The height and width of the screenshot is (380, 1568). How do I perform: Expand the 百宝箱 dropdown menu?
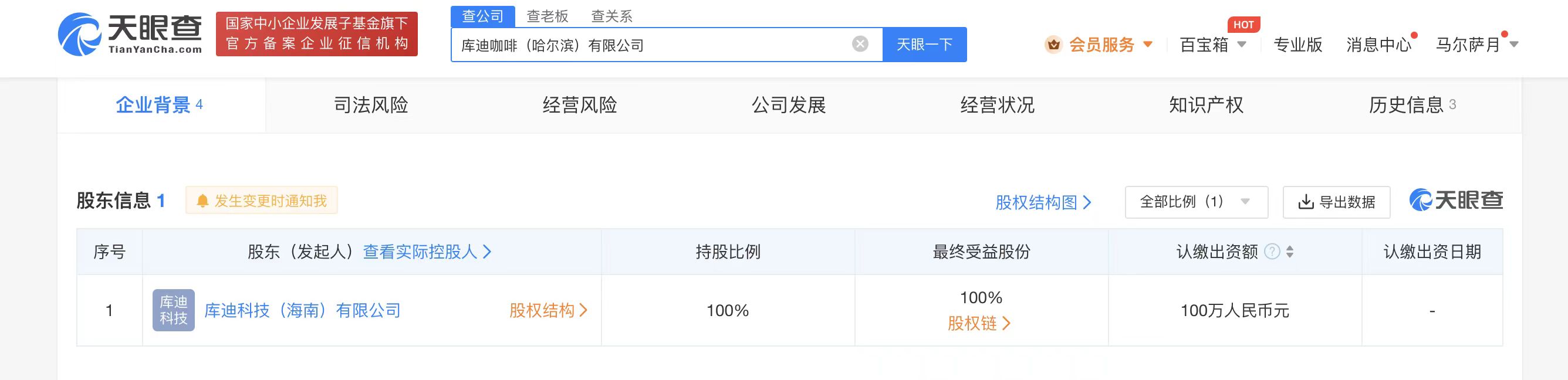click(1242, 45)
